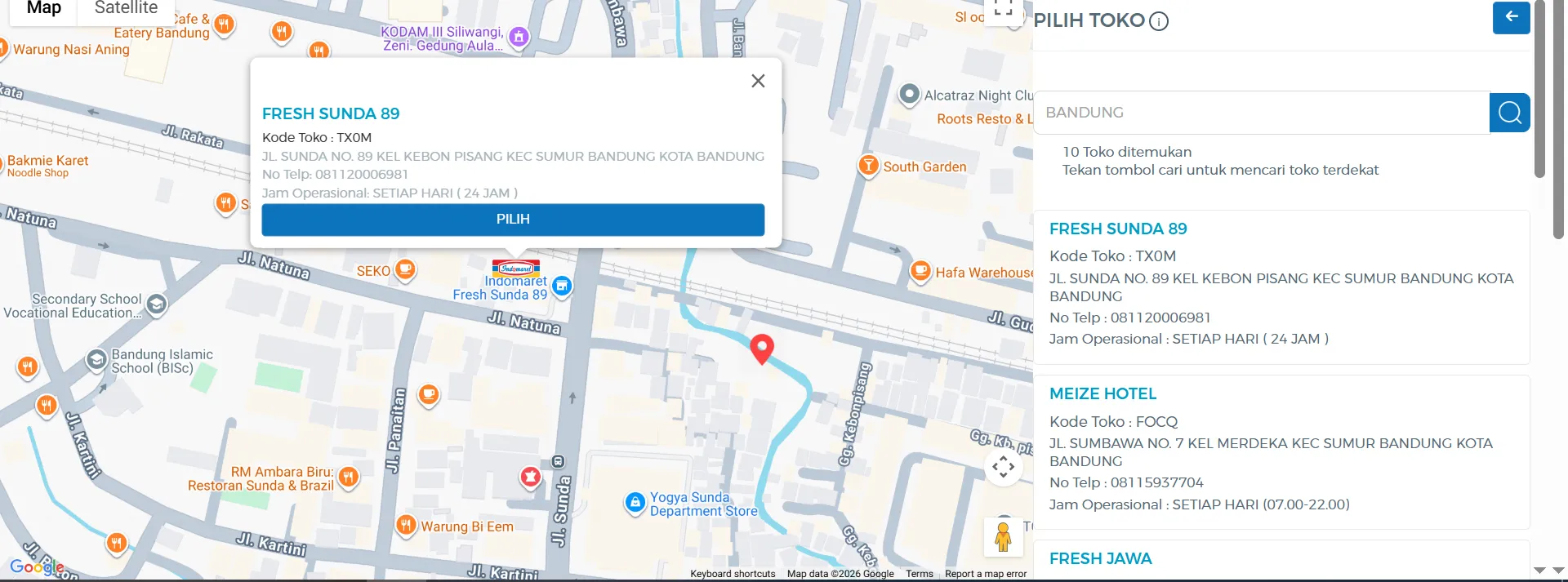The height and width of the screenshot is (582, 1568).
Task: Click the BANDUNG search input field
Action: click(x=1262, y=113)
